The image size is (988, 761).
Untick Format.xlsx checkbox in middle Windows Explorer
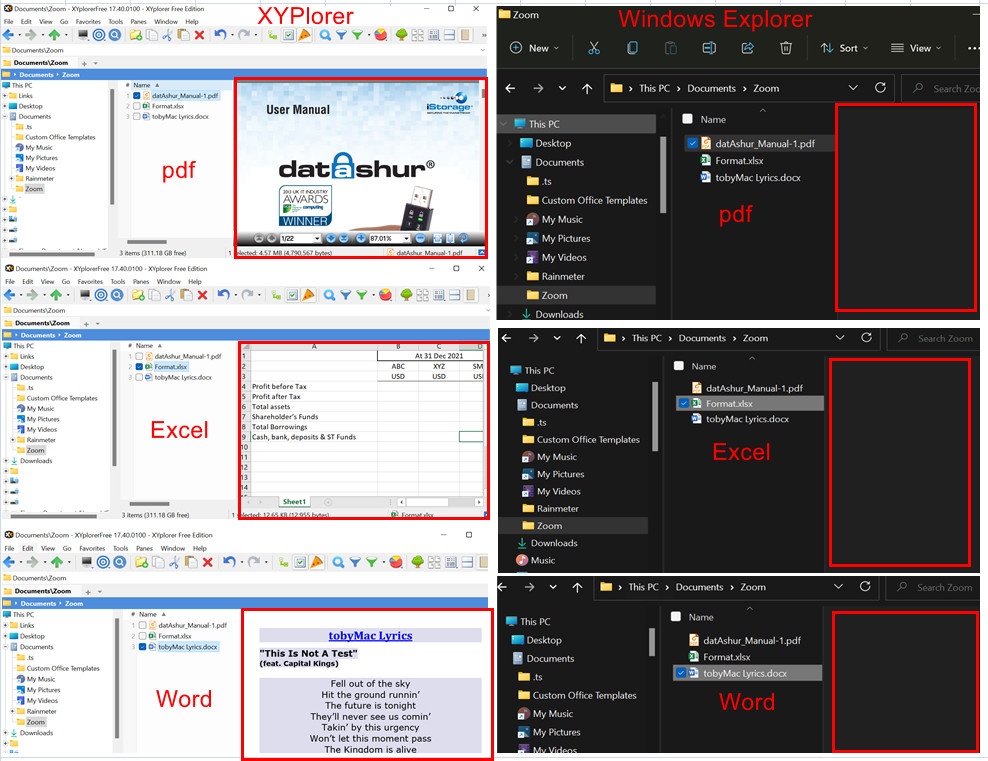click(x=683, y=403)
